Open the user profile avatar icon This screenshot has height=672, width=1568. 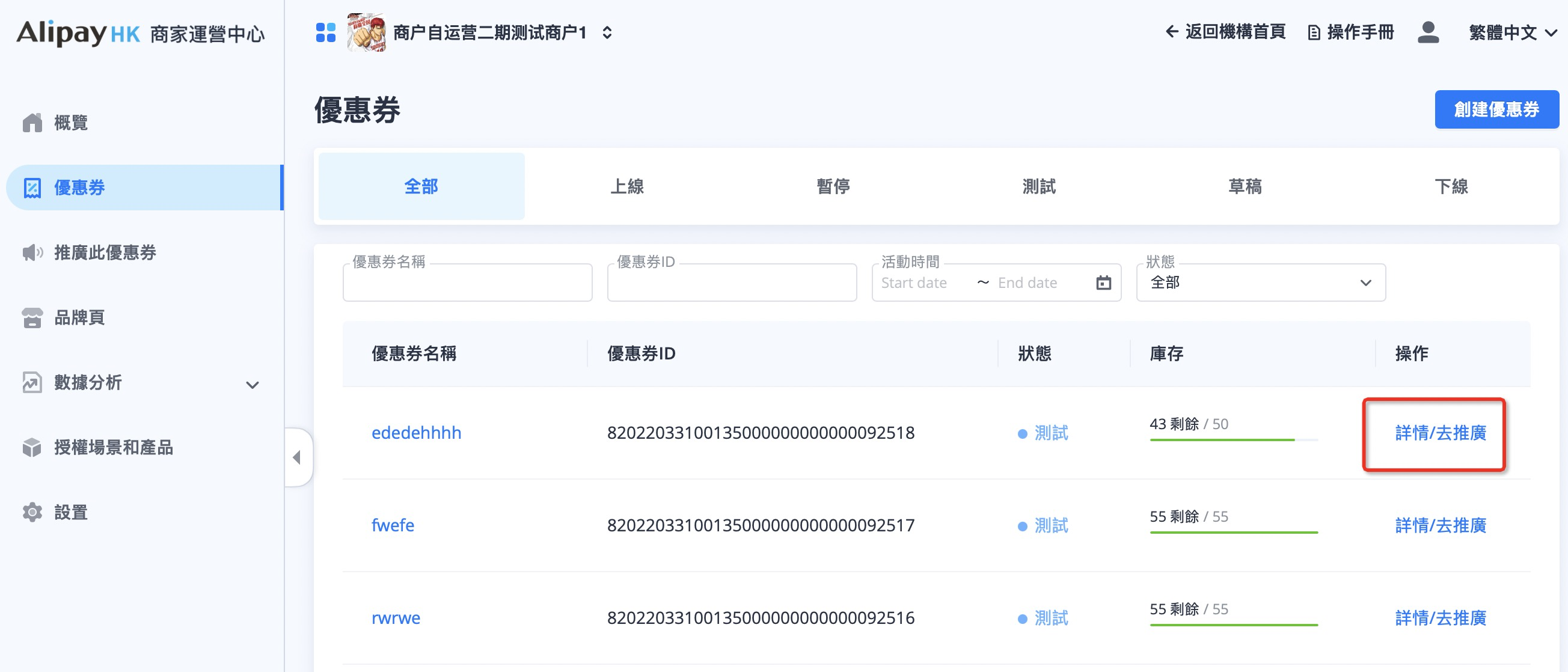[x=1427, y=32]
